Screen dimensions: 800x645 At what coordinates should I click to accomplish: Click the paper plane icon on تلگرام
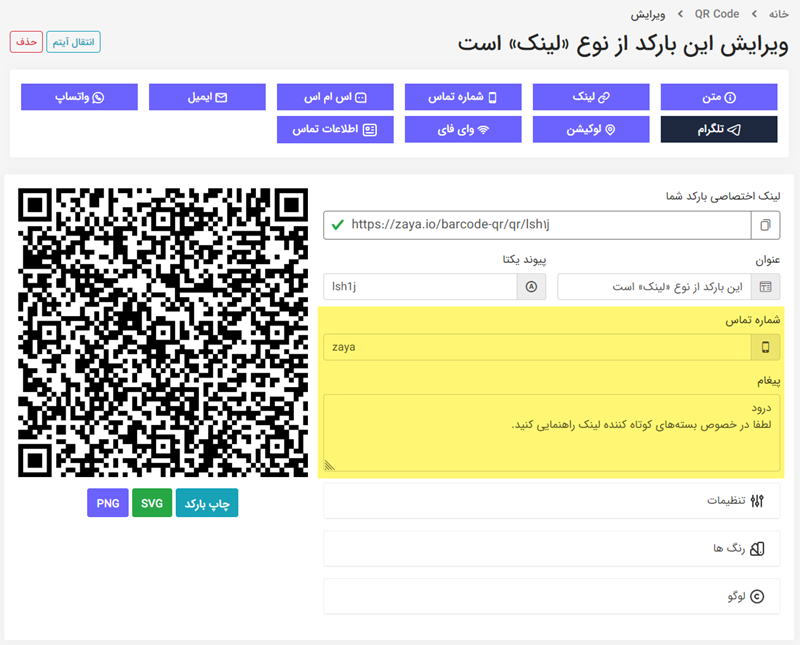(733, 130)
